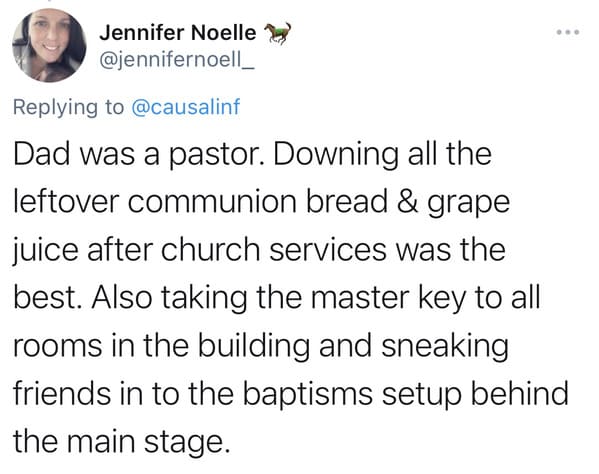Click the phrase 'grape' in the tweet text

click(468, 204)
